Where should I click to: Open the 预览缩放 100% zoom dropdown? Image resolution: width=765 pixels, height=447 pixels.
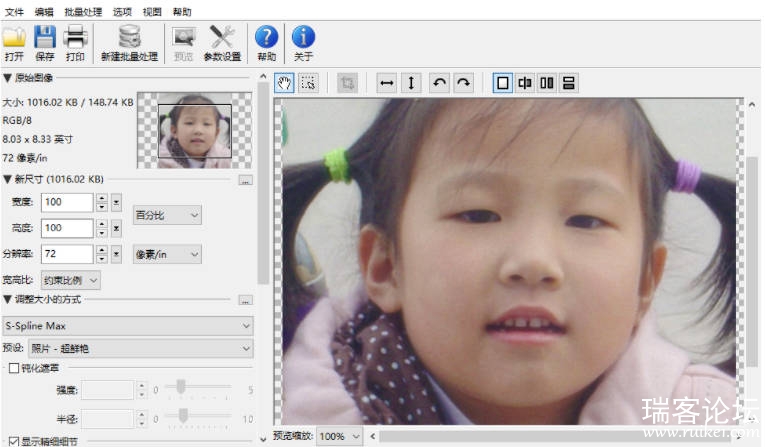[x=340, y=436]
